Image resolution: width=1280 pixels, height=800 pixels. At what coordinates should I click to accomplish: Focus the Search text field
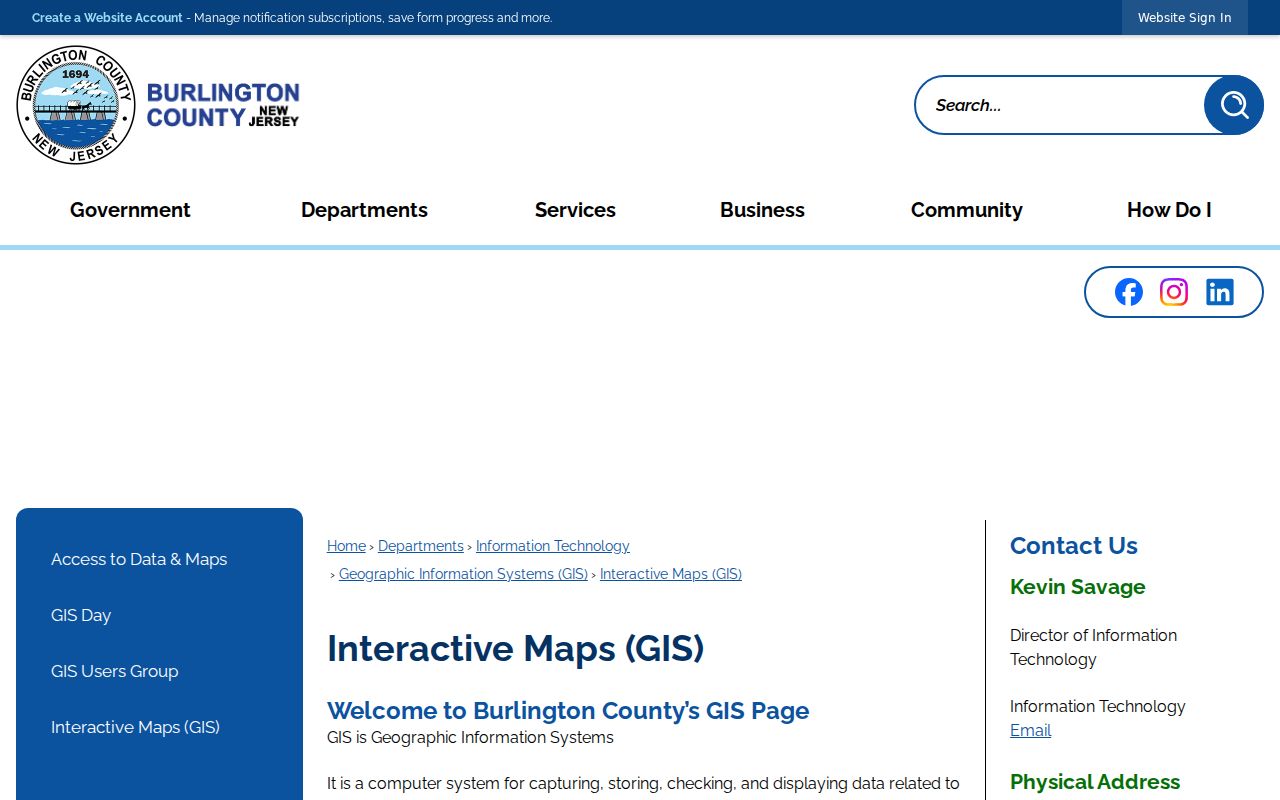1060,105
